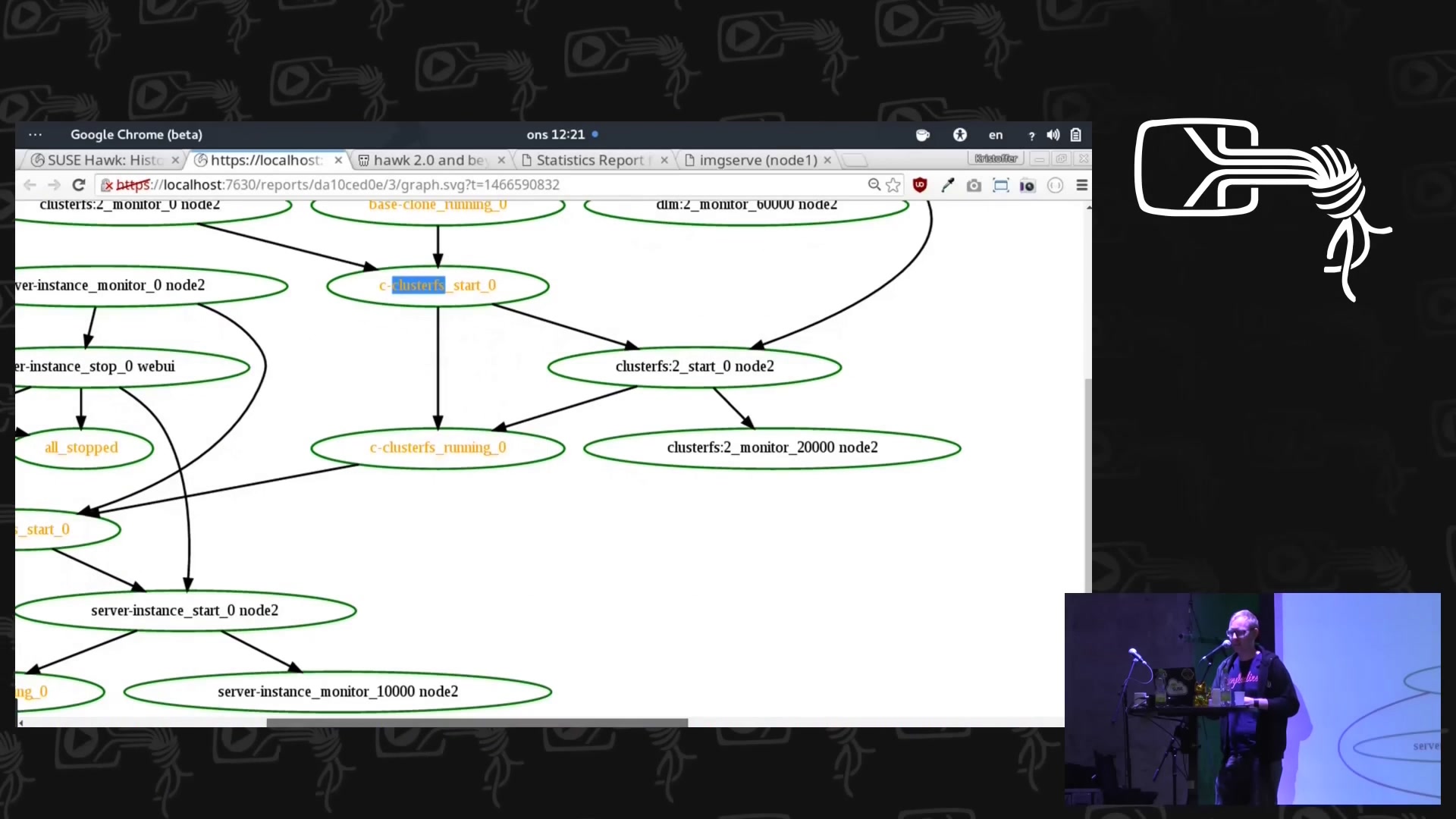Bookmark this page with the star
Screen dimensions: 1456x819
pyautogui.click(x=893, y=185)
